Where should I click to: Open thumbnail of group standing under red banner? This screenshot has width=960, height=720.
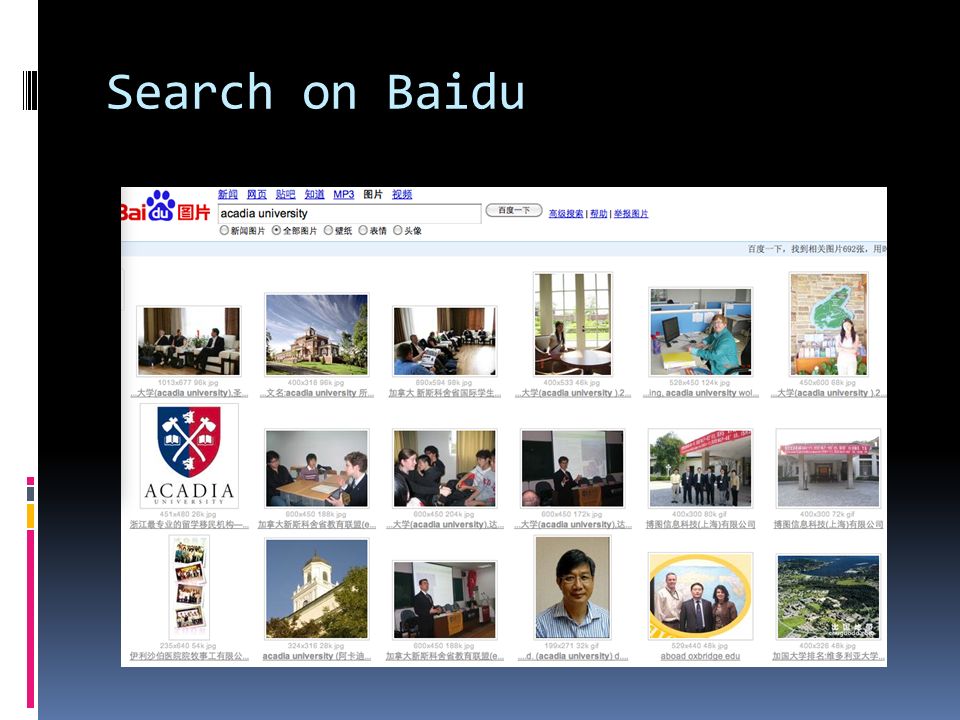tap(700, 468)
